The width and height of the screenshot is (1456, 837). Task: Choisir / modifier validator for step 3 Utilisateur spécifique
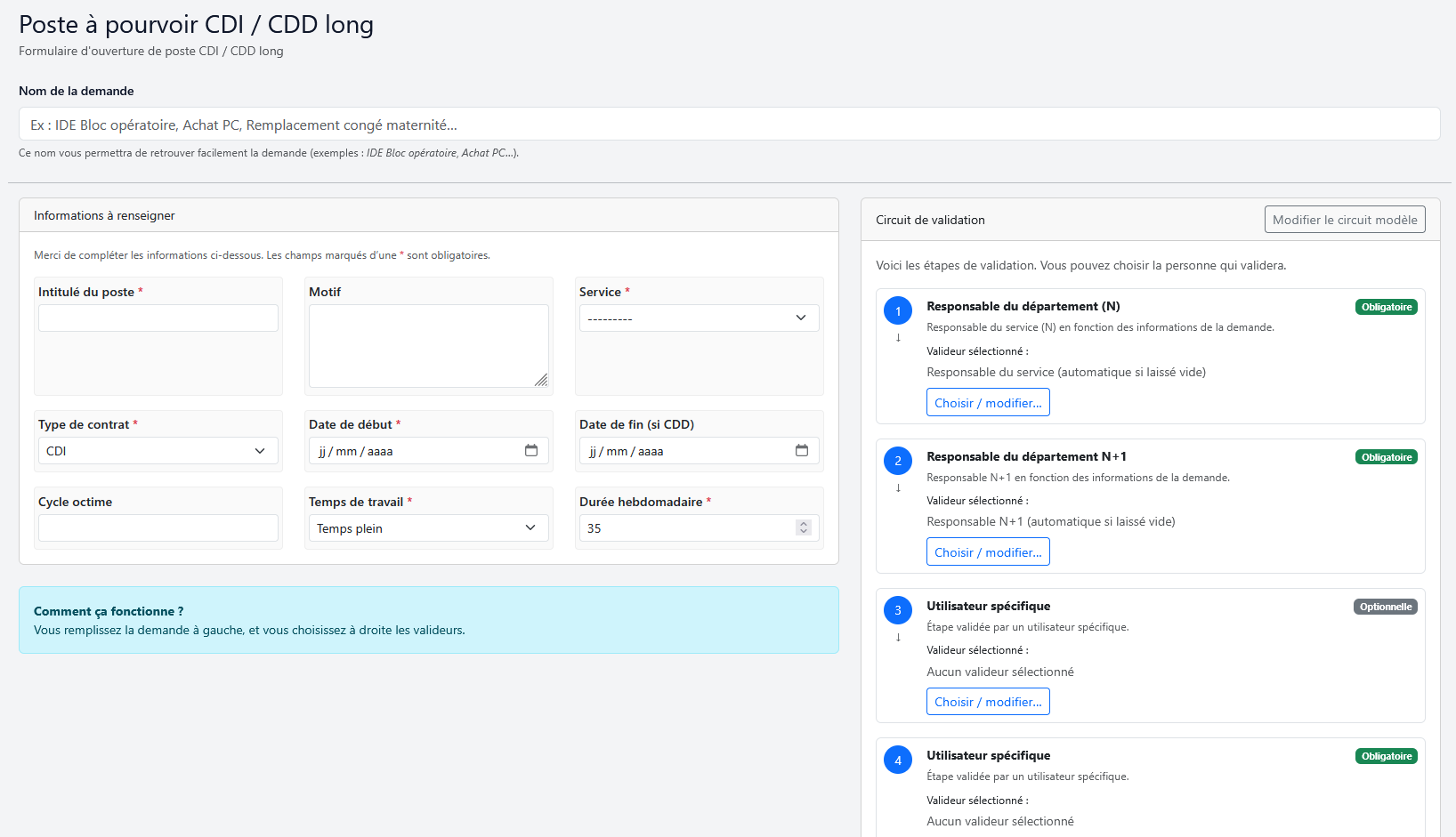(x=988, y=702)
